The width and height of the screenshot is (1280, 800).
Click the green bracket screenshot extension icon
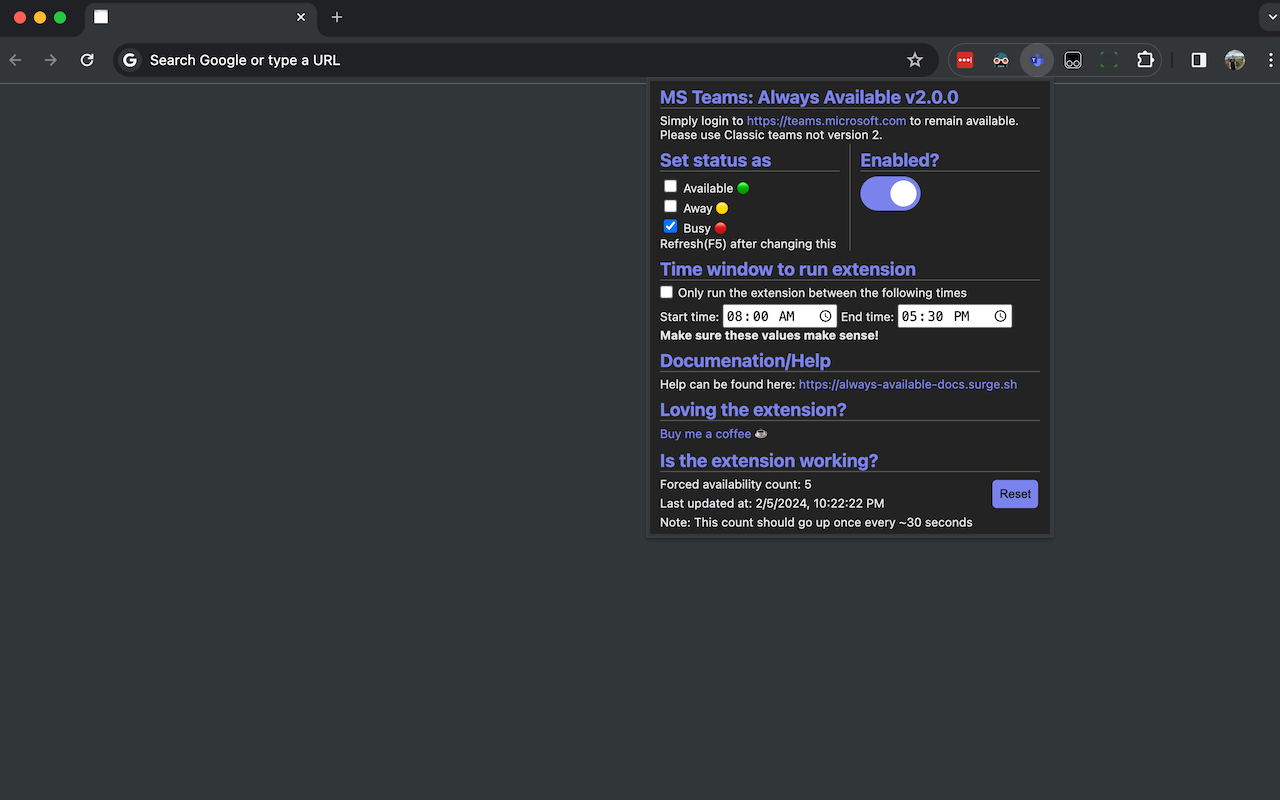(x=1109, y=60)
